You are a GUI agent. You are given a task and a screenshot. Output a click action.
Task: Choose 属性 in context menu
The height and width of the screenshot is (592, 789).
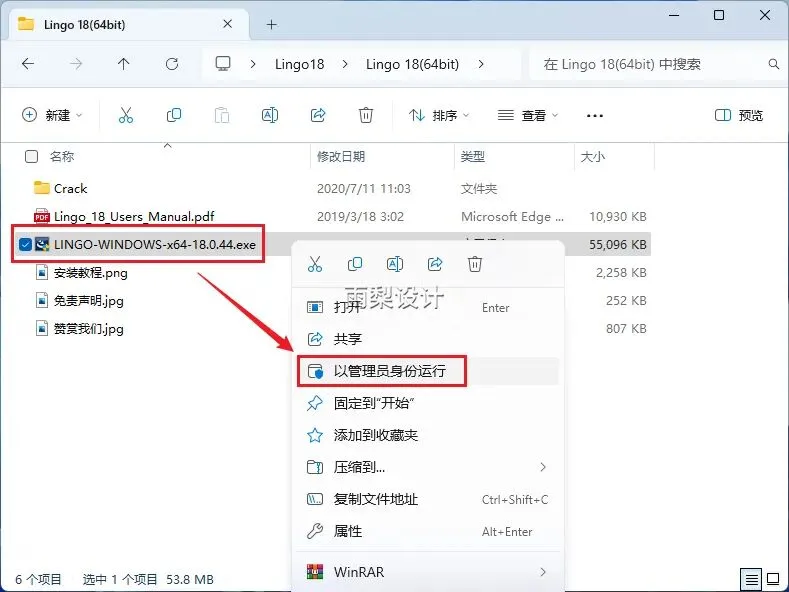tap(427, 531)
